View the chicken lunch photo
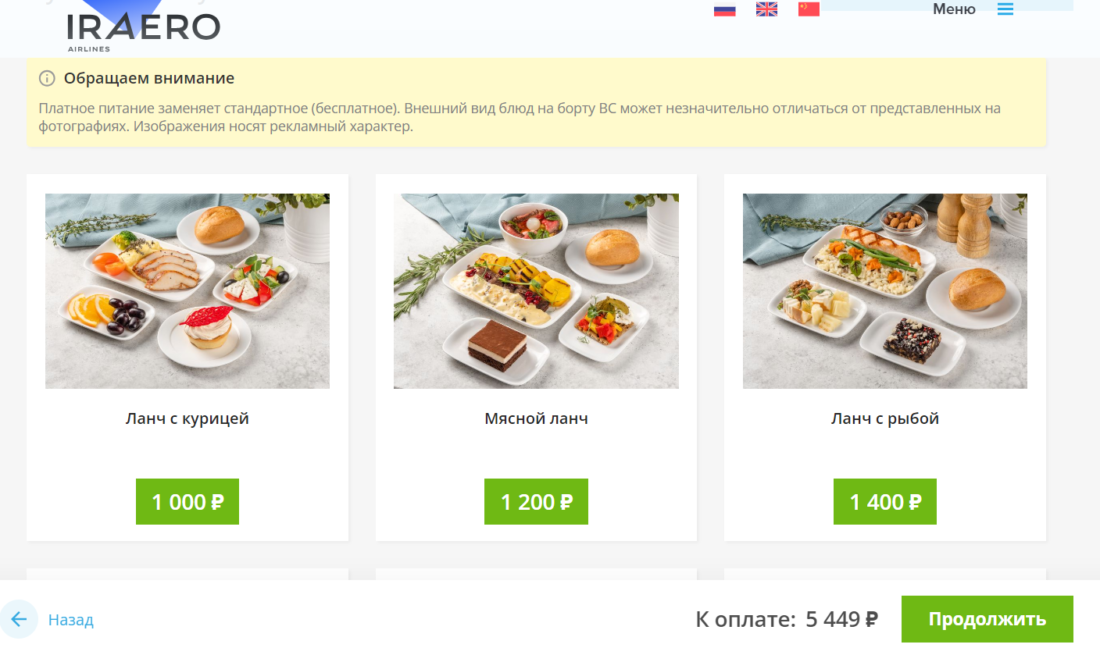This screenshot has height=655, width=1100. point(187,291)
